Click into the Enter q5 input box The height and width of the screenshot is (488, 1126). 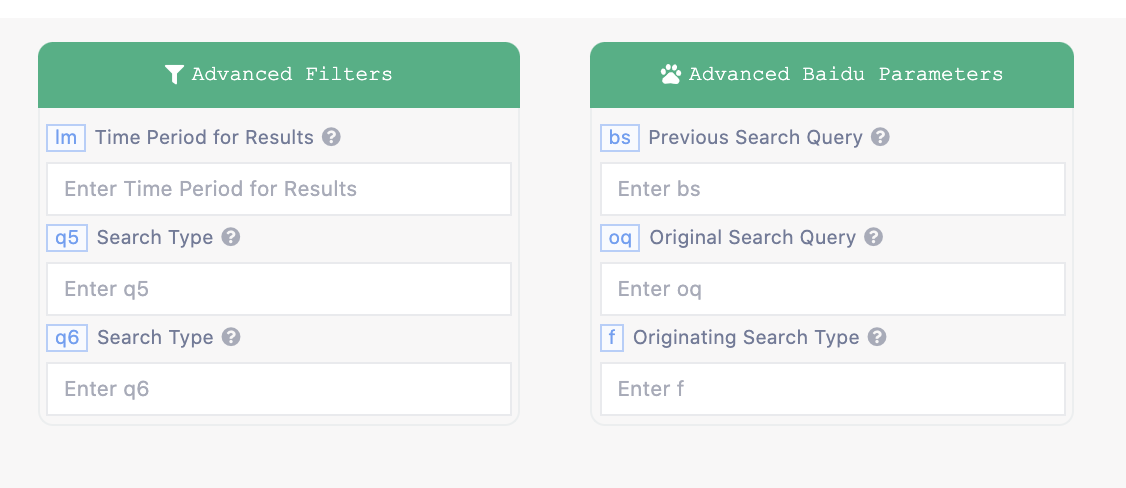279,289
